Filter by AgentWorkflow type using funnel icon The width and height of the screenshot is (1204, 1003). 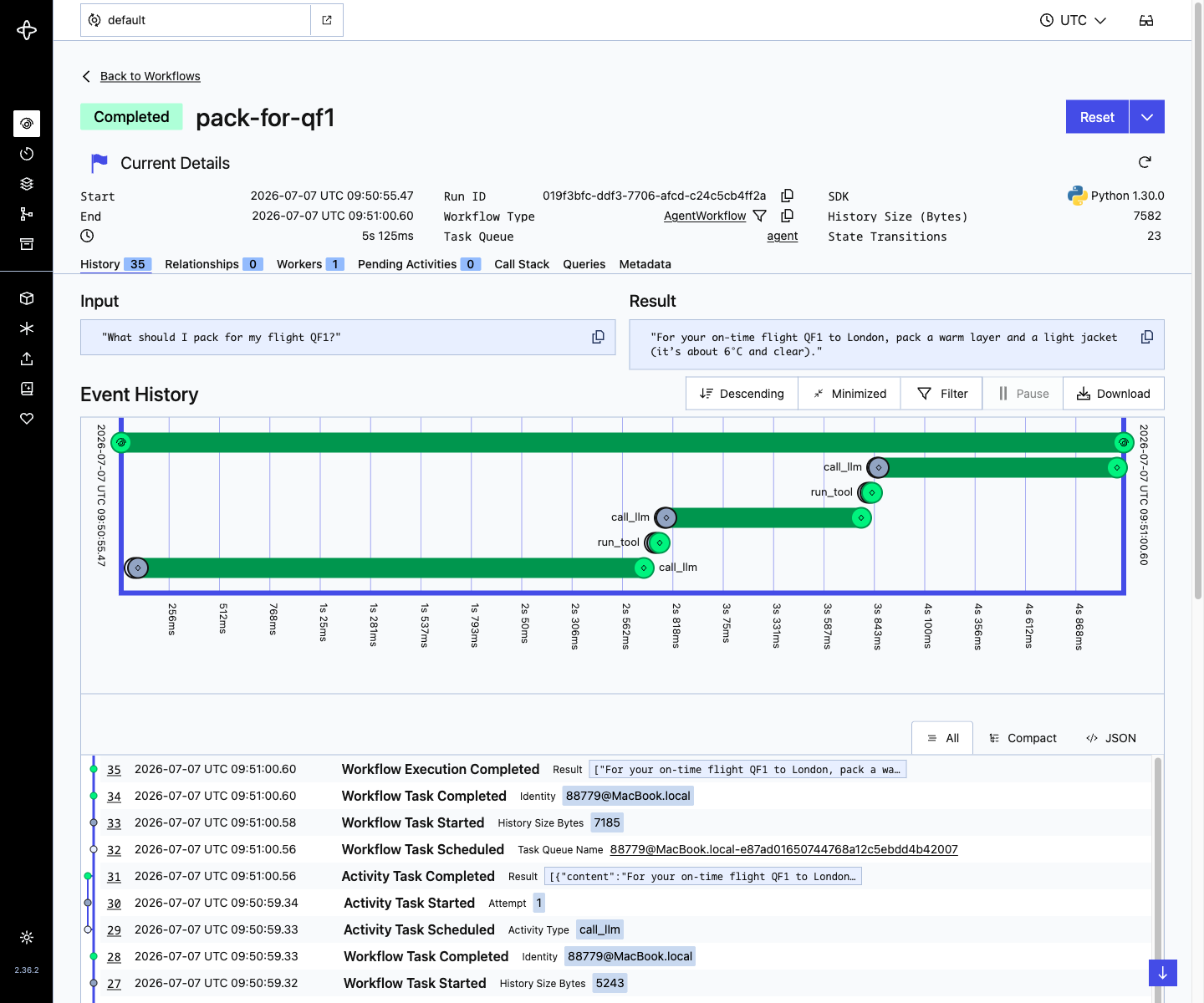point(760,216)
